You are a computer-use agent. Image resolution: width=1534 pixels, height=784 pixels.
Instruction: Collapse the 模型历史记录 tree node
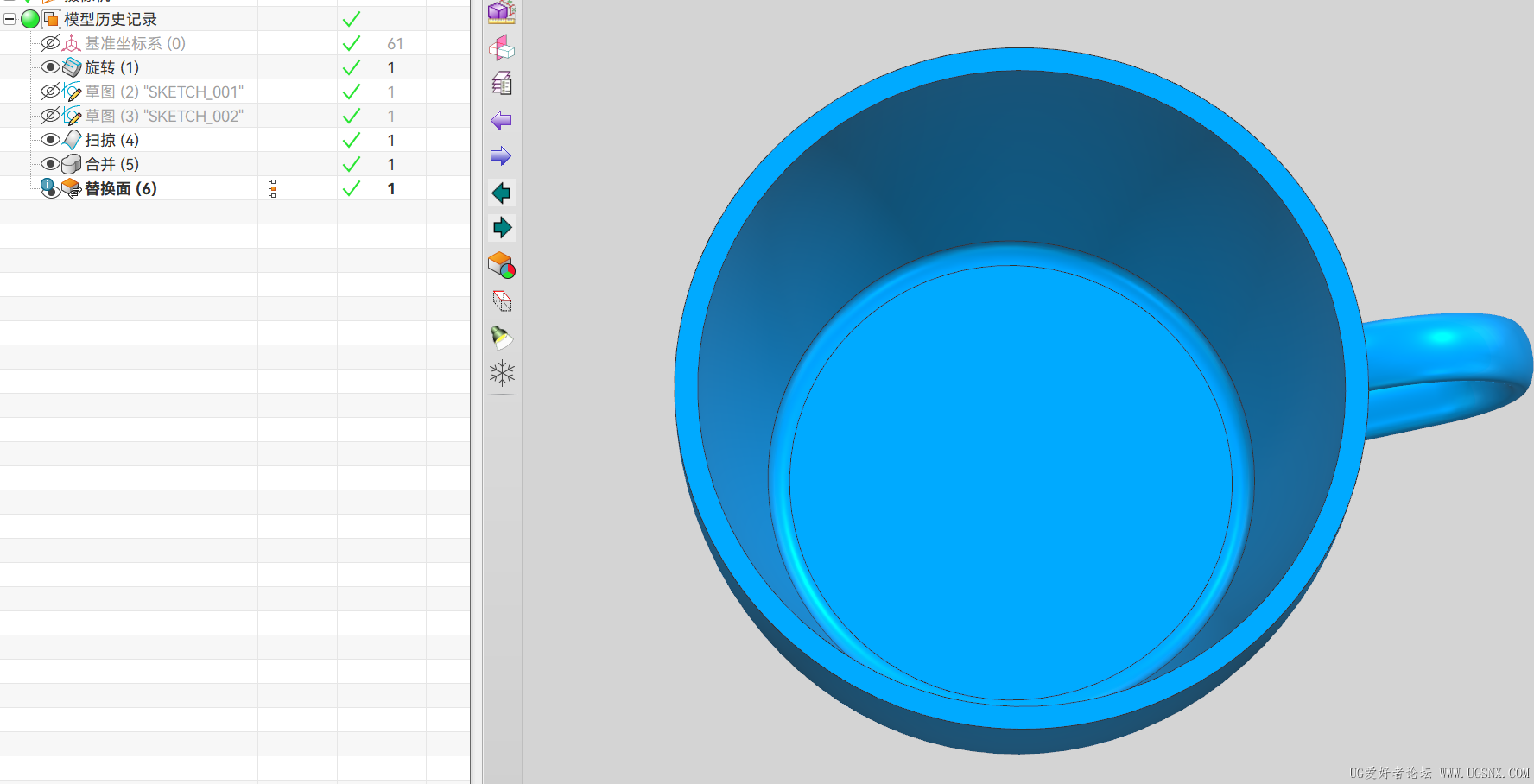[10, 19]
